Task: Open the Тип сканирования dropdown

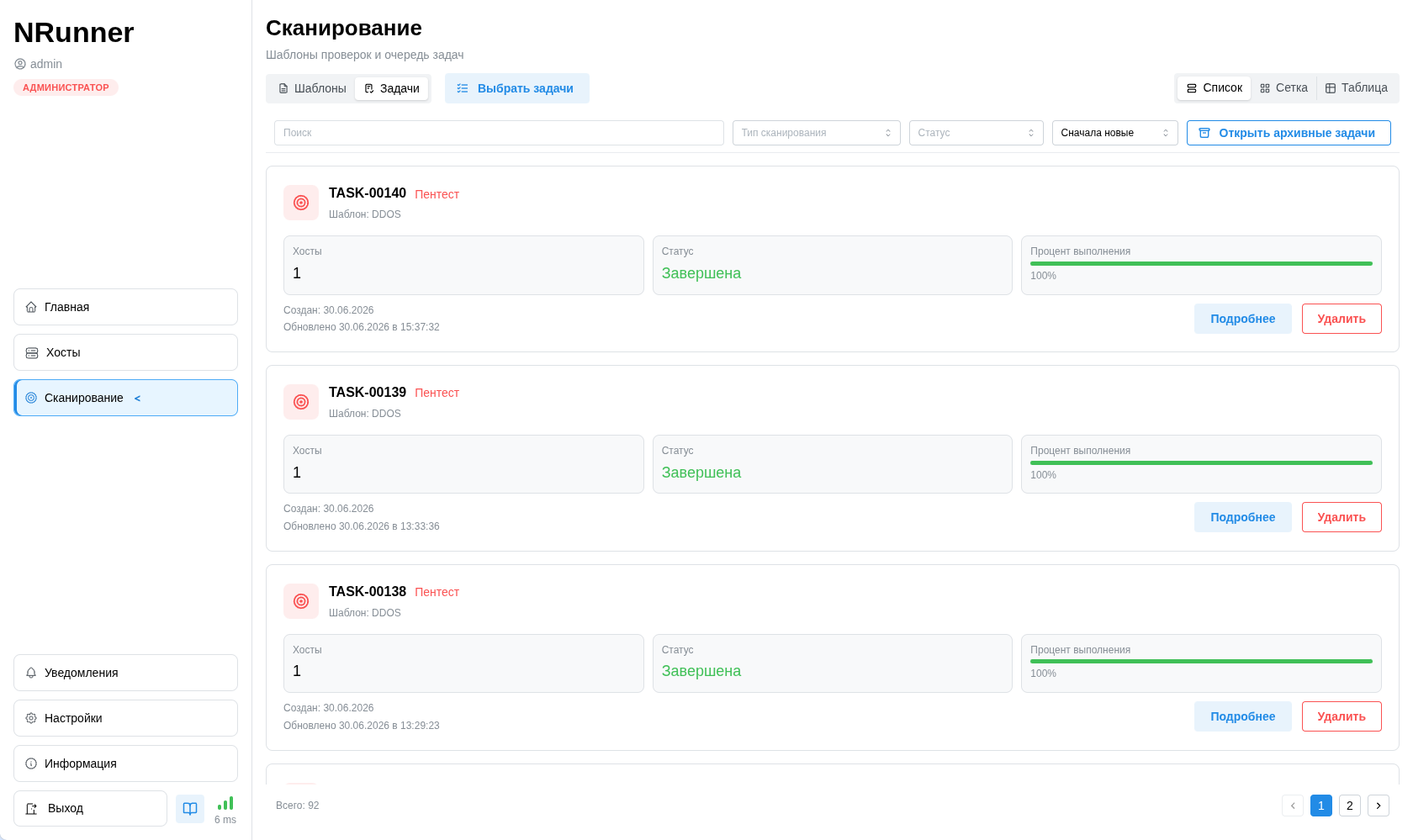Action: [x=816, y=133]
